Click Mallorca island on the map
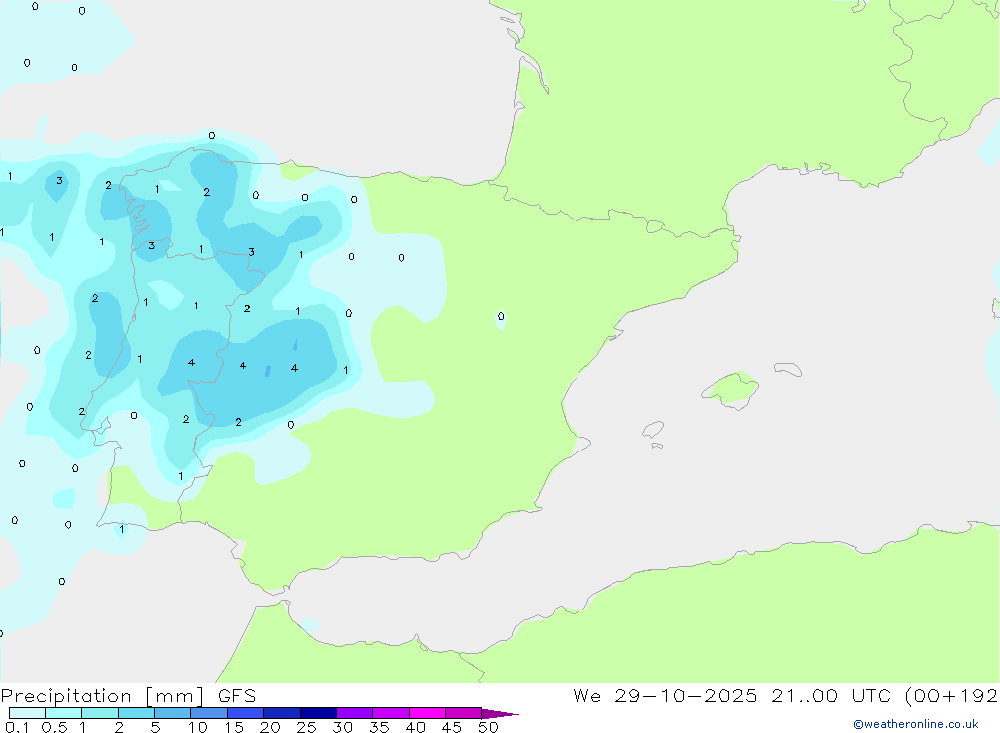Image resolution: width=1000 pixels, height=733 pixels. tap(731, 389)
